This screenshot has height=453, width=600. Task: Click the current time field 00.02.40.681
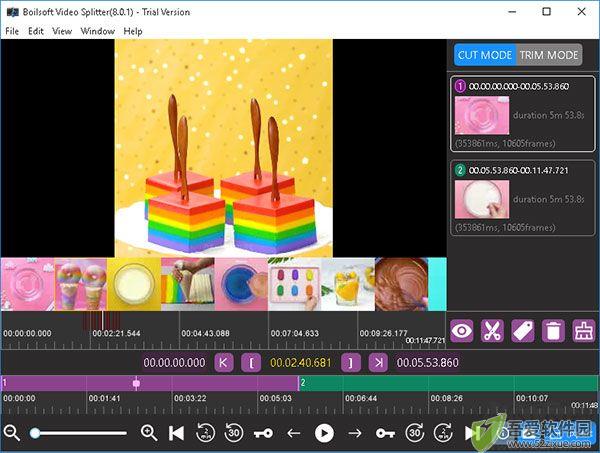[301, 362]
